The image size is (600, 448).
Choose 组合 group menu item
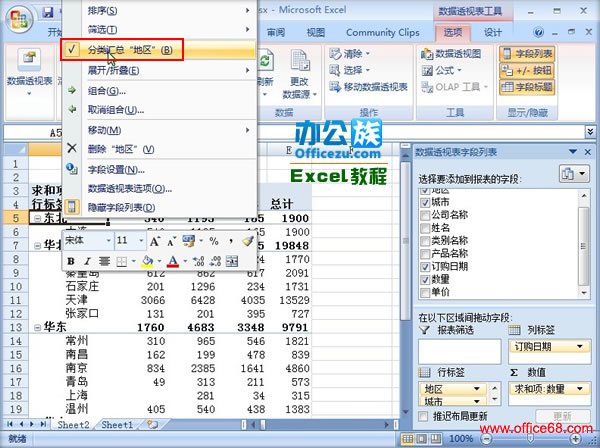coord(159,91)
